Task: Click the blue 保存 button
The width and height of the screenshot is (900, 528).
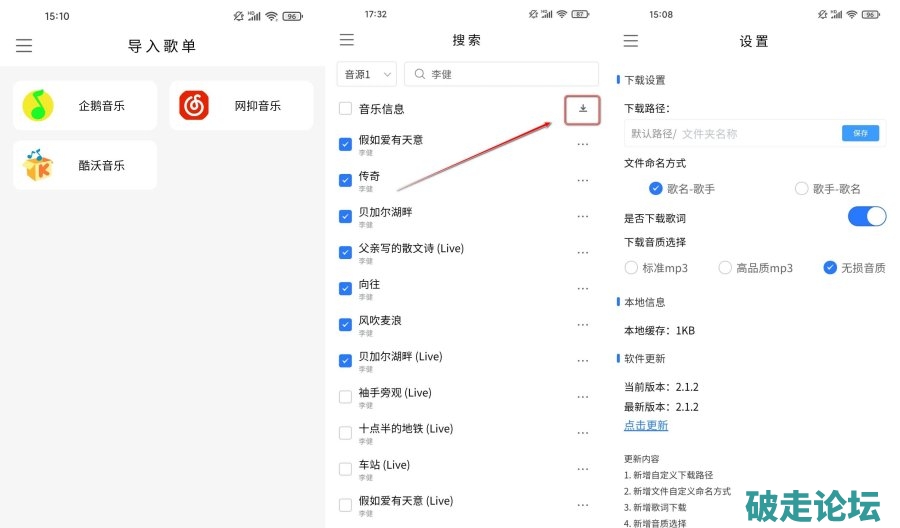Action: [x=860, y=133]
